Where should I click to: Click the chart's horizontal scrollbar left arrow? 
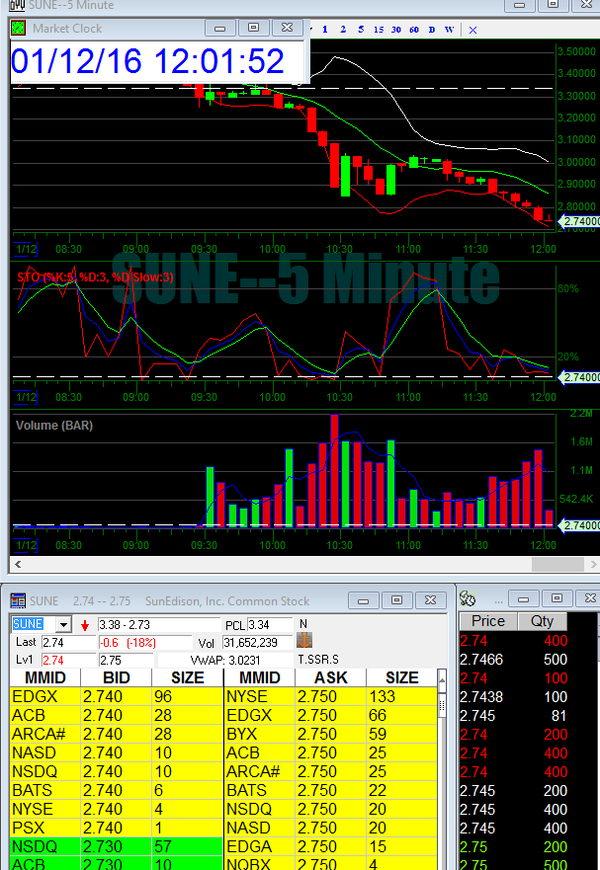[x=17, y=564]
